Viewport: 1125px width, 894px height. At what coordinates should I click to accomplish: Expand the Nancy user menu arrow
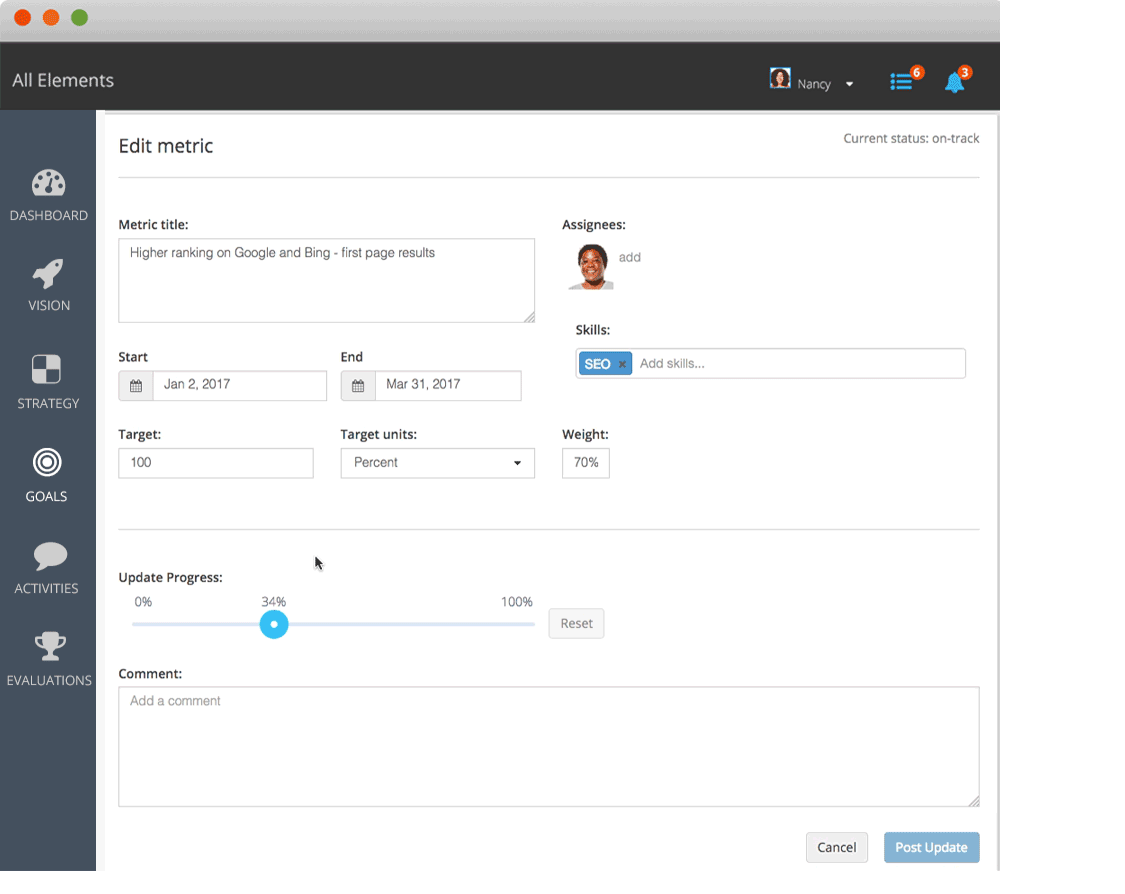coord(849,85)
